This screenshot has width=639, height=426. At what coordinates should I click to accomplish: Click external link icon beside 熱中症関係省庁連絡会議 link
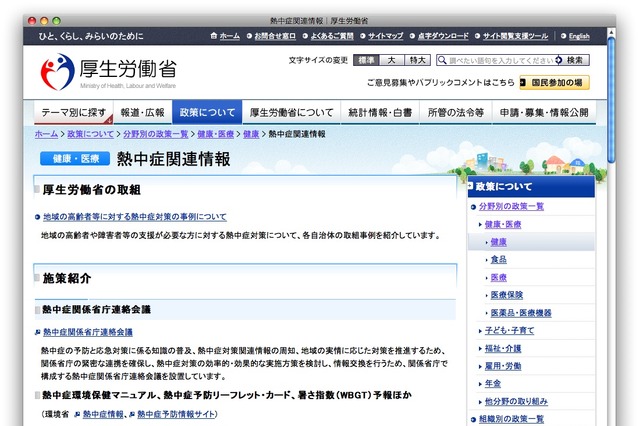coord(37,333)
